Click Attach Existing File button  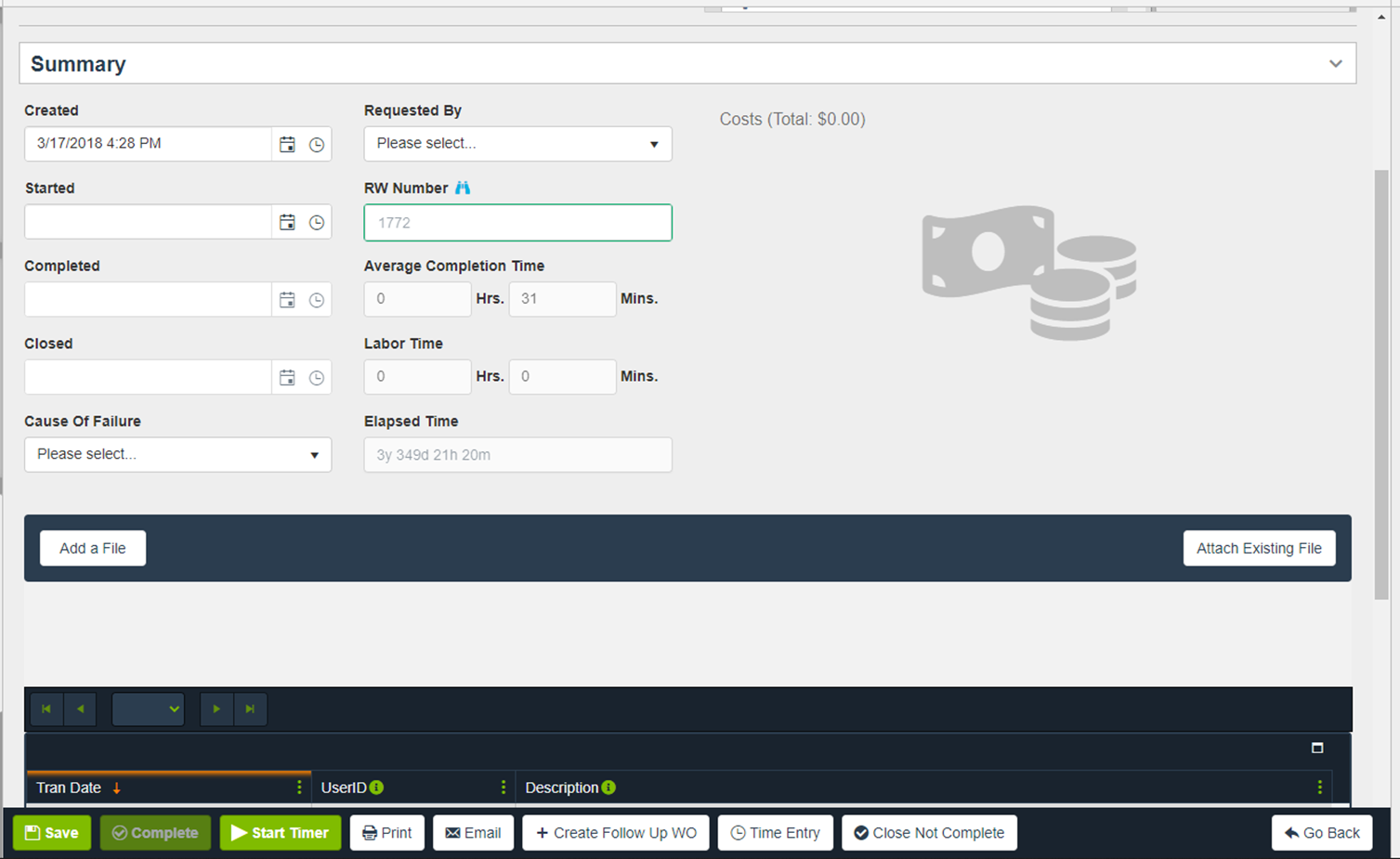pos(1258,549)
